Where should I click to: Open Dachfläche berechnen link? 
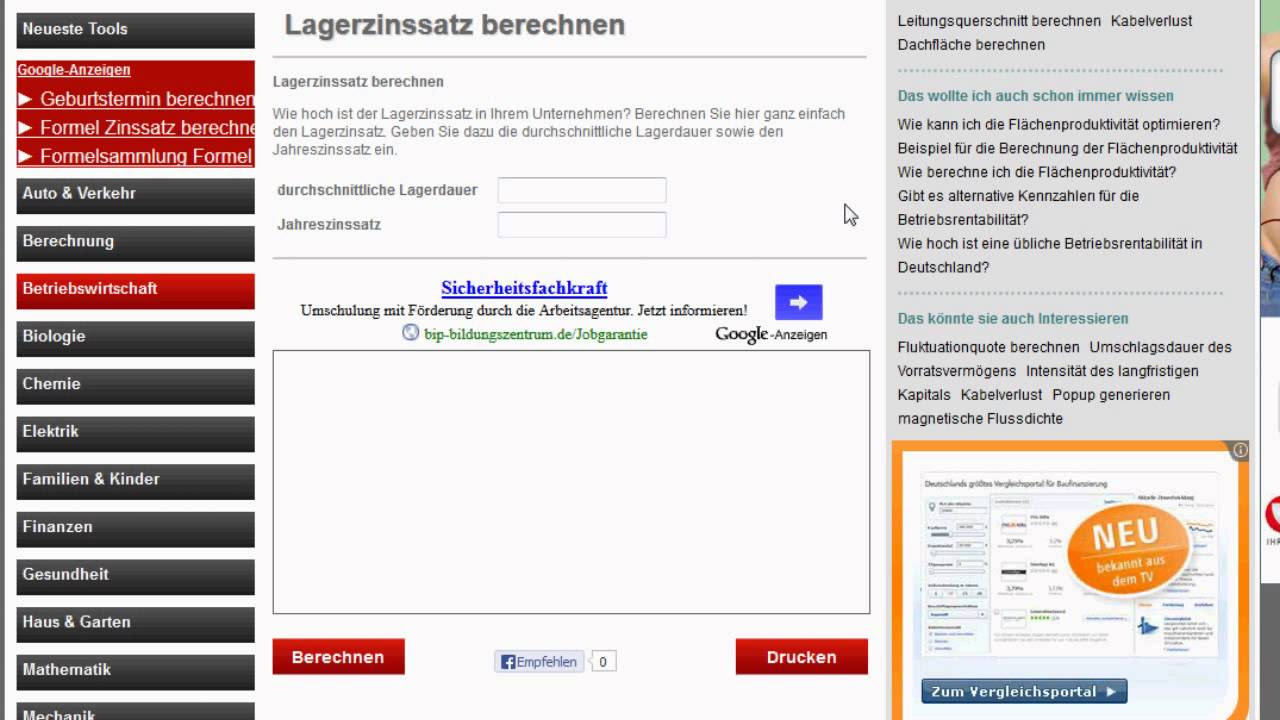[971, 44]
